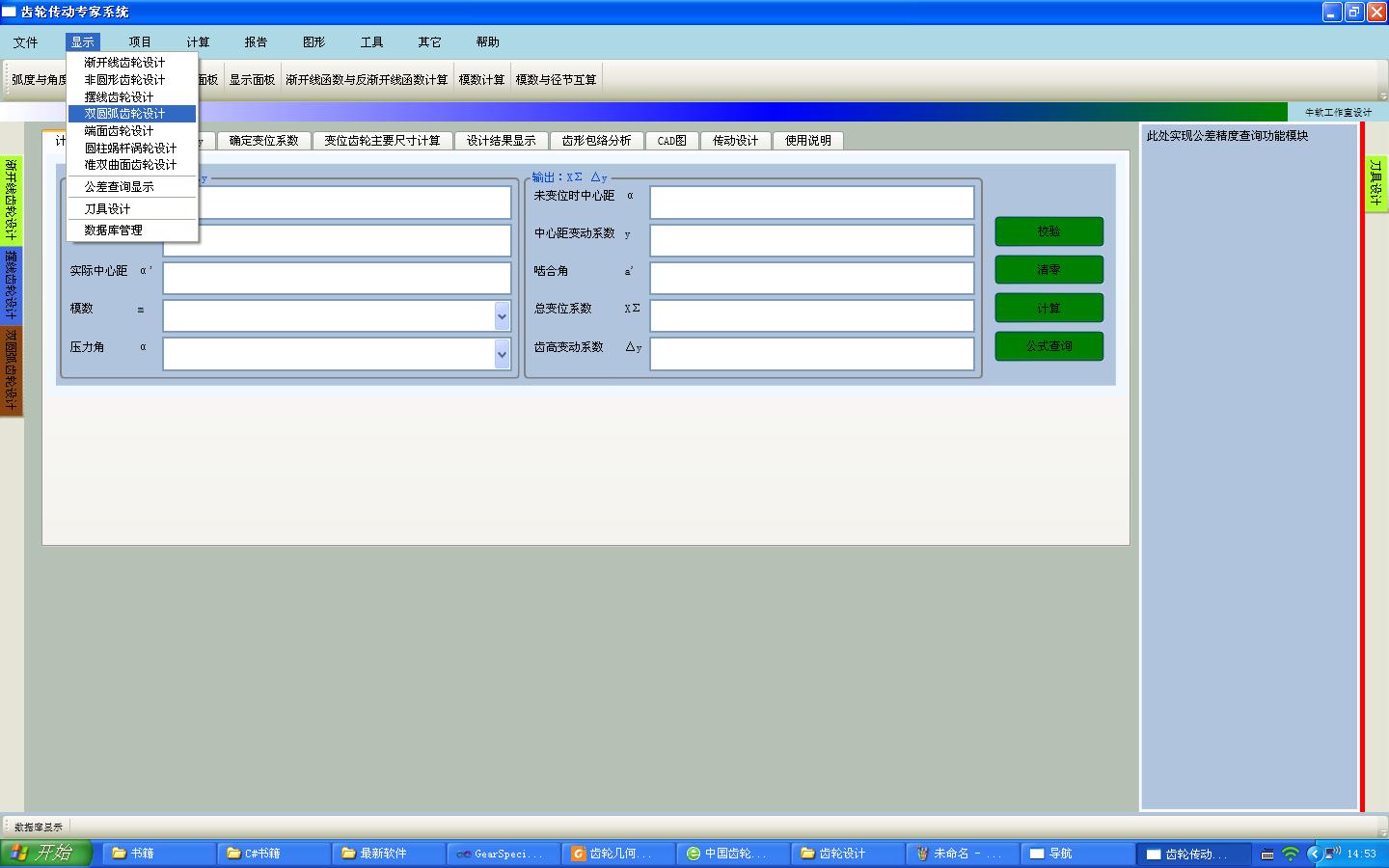Click the 未变位时中心距 output field
The image size is (1389, 868).
(812, 203)
